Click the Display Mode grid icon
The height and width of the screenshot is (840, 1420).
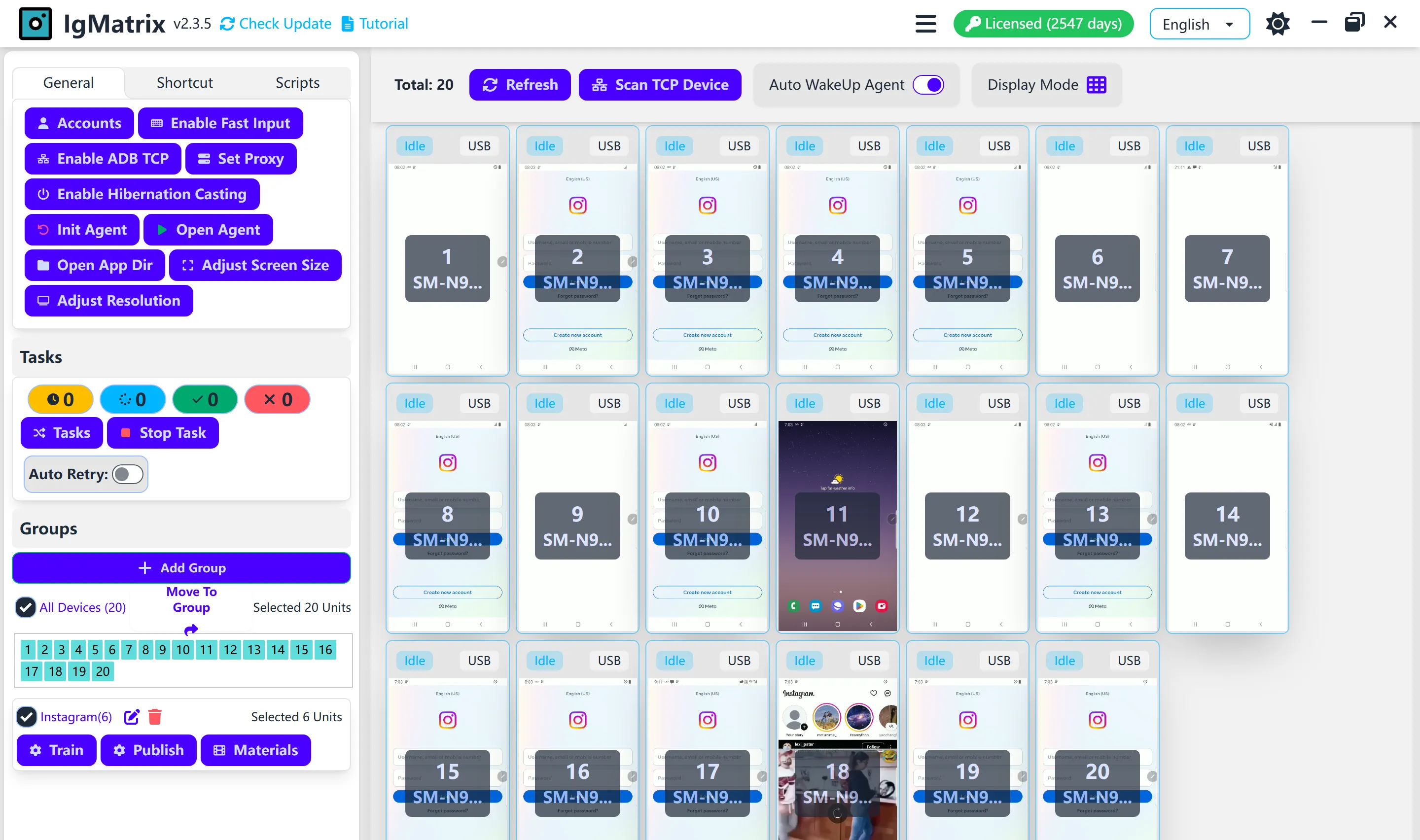[x=1096, y=84]
